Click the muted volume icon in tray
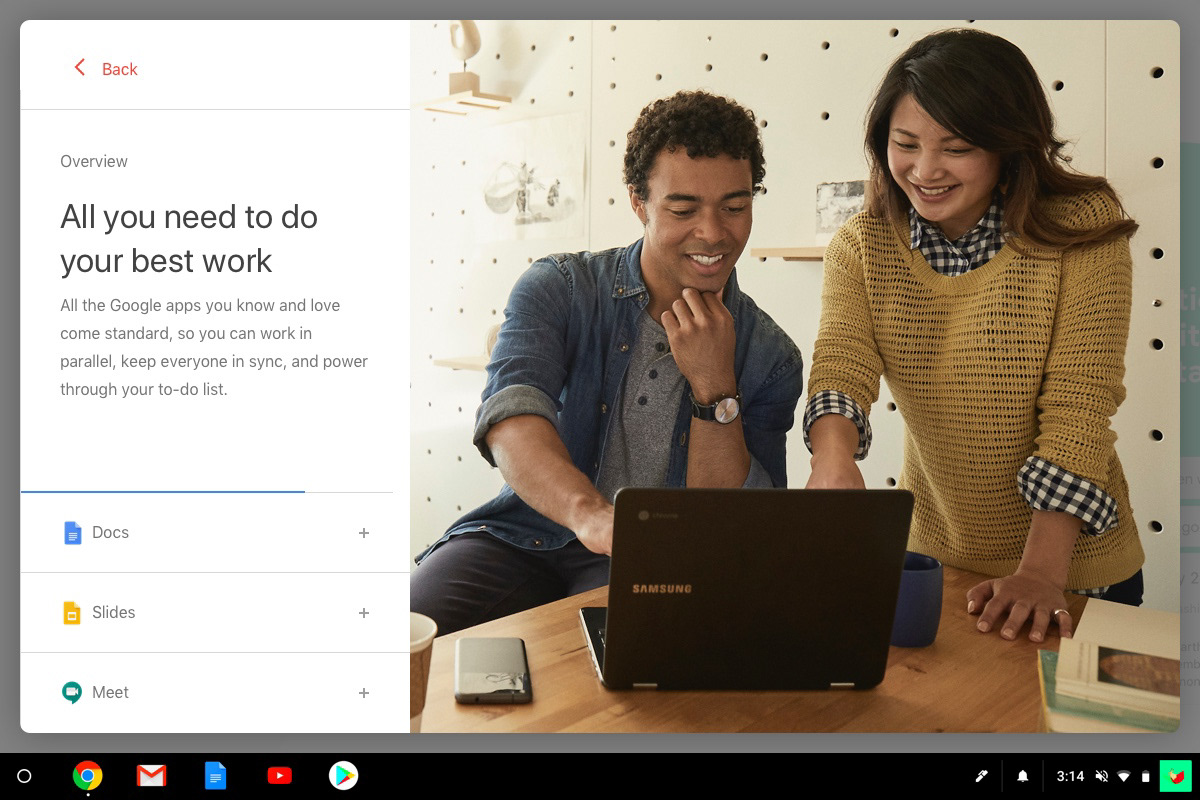The height and width of the screenshot is (800, 1200). coord(1102,776)
